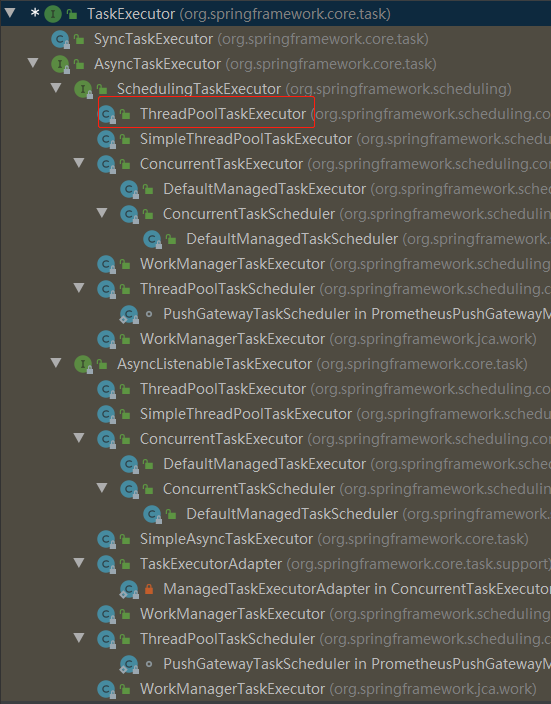Click the green public icon beside SimpleAsyncTaskExecutor
Image resolution: width=551 pixels, height=704 pixels.
[125, 539]
